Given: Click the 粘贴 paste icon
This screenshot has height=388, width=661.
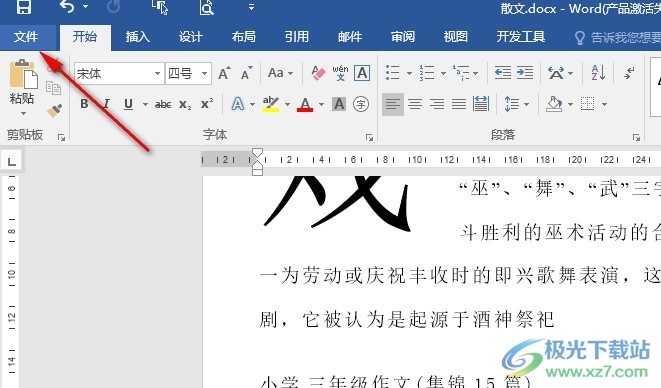Looking at the screenshot, I should point(23,74).
